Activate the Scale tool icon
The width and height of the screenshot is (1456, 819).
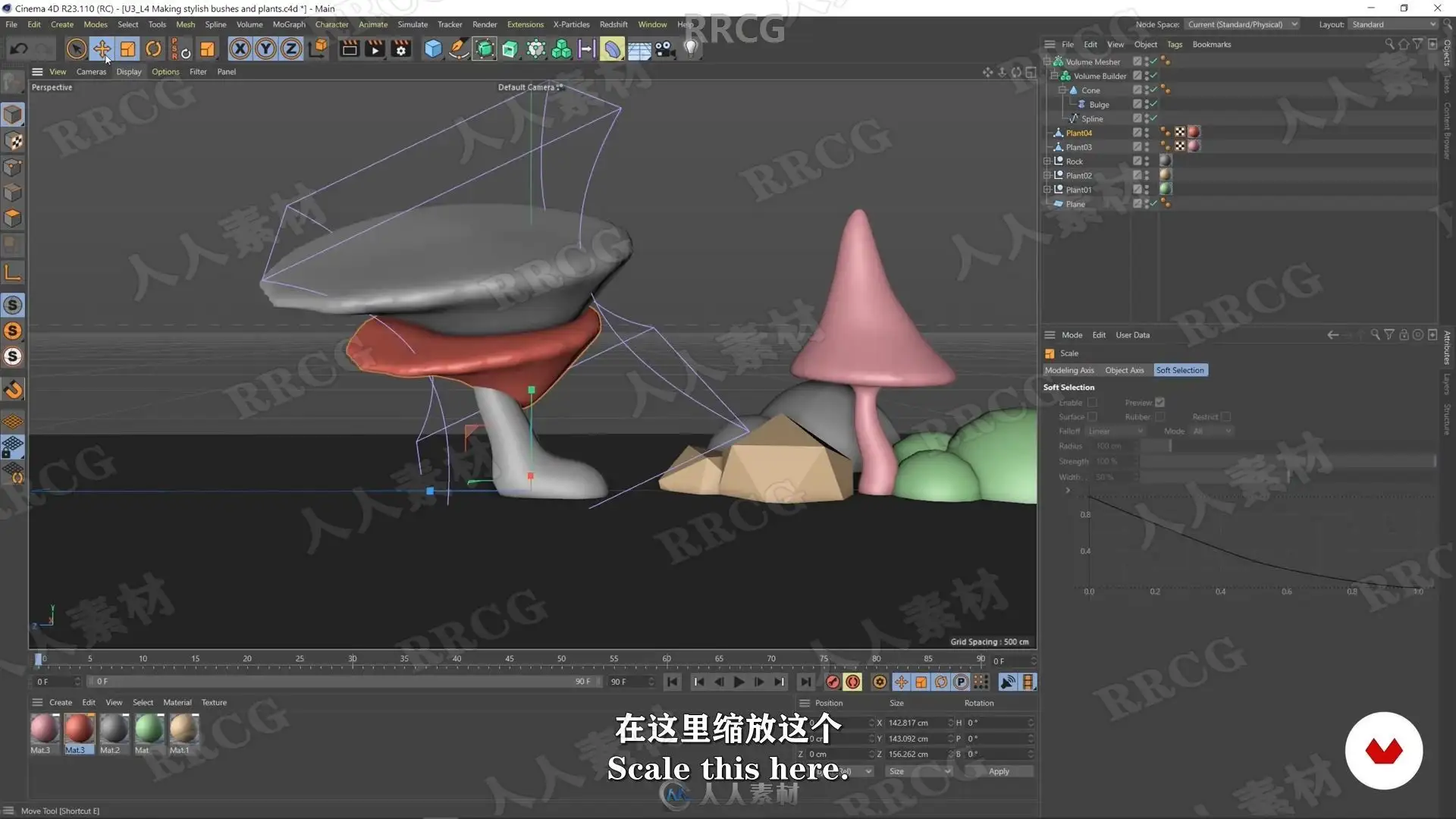click(127, 49)
